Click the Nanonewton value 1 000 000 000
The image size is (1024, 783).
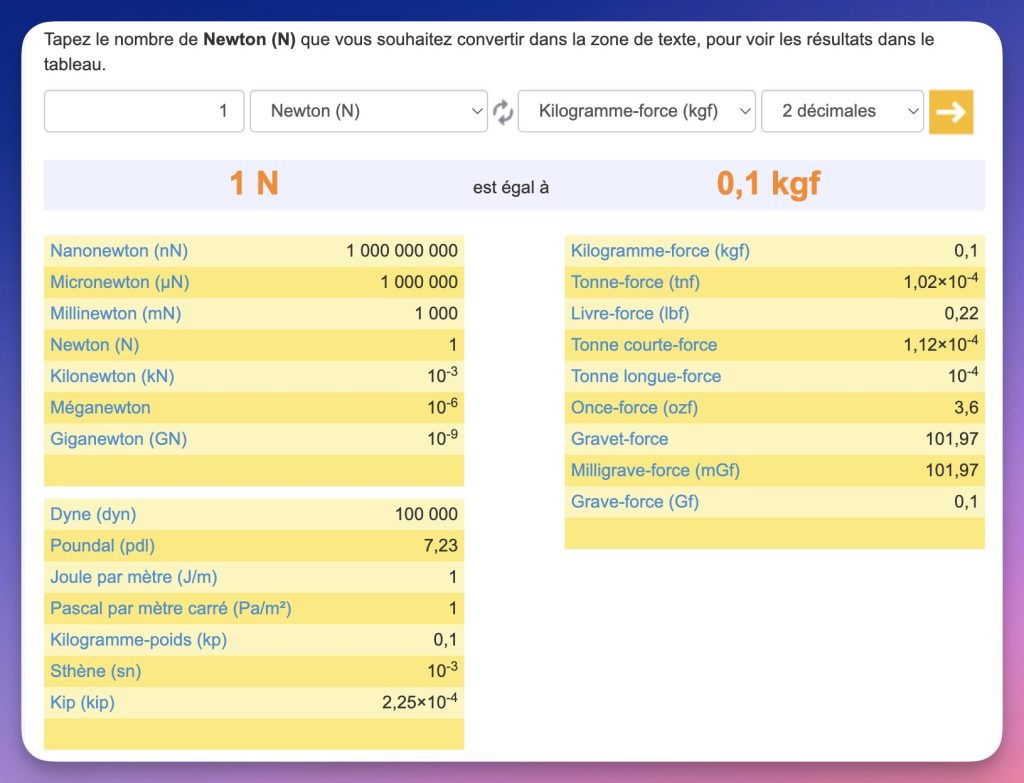coord(402,251)
